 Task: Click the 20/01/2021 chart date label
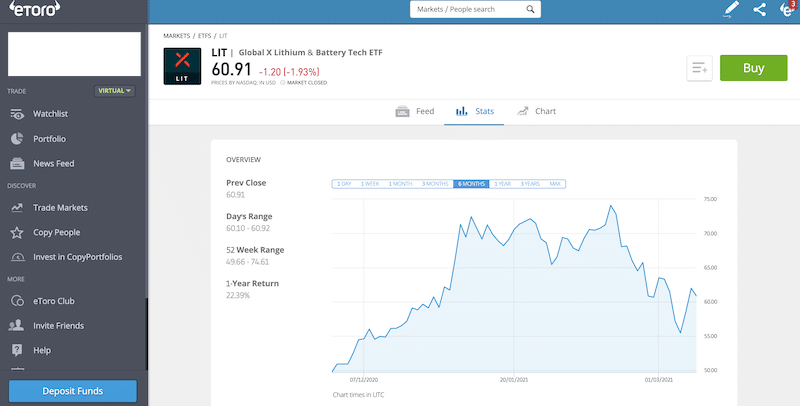pyautogui.click(x=513, y=380)
